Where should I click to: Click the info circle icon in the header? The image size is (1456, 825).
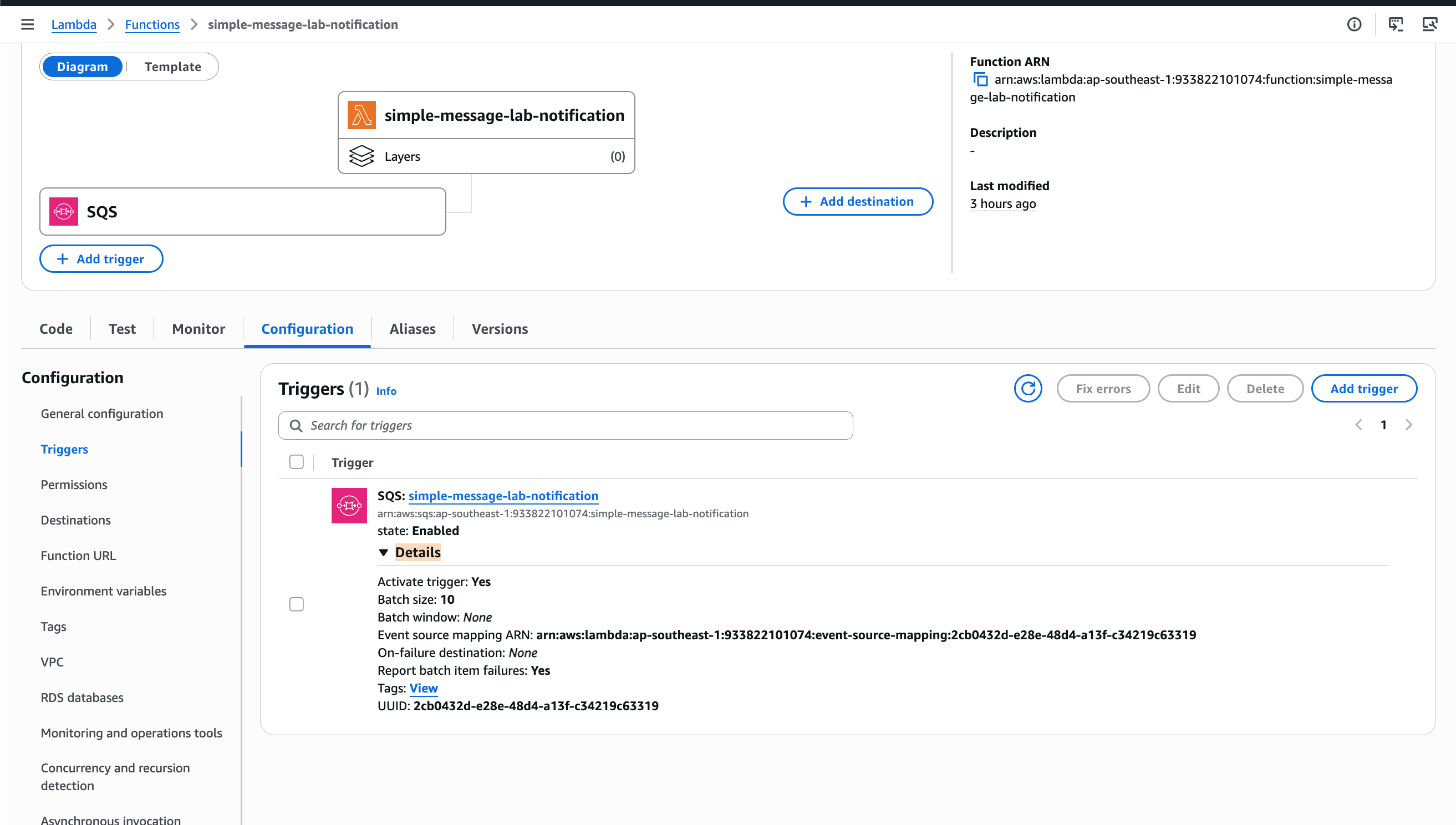(1354, 24)
